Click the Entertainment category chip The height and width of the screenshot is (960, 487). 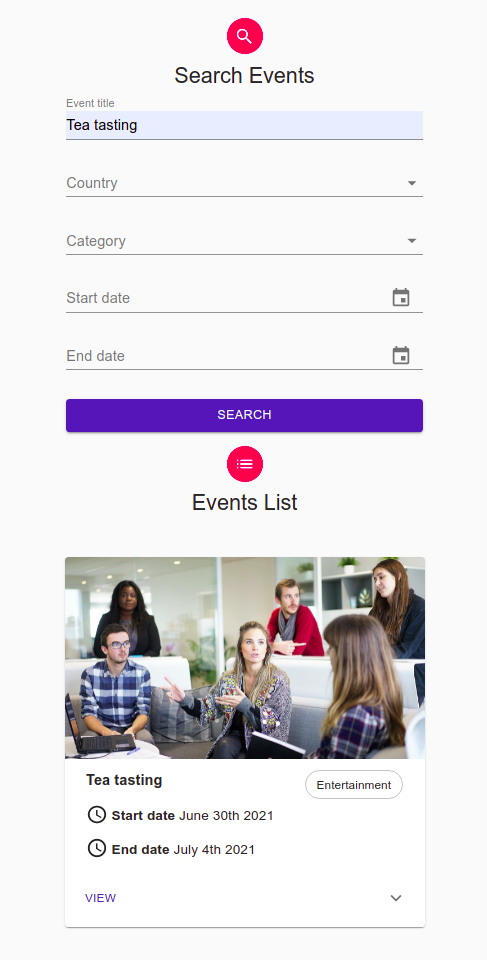pyautogui.click(x=353, y=785)
